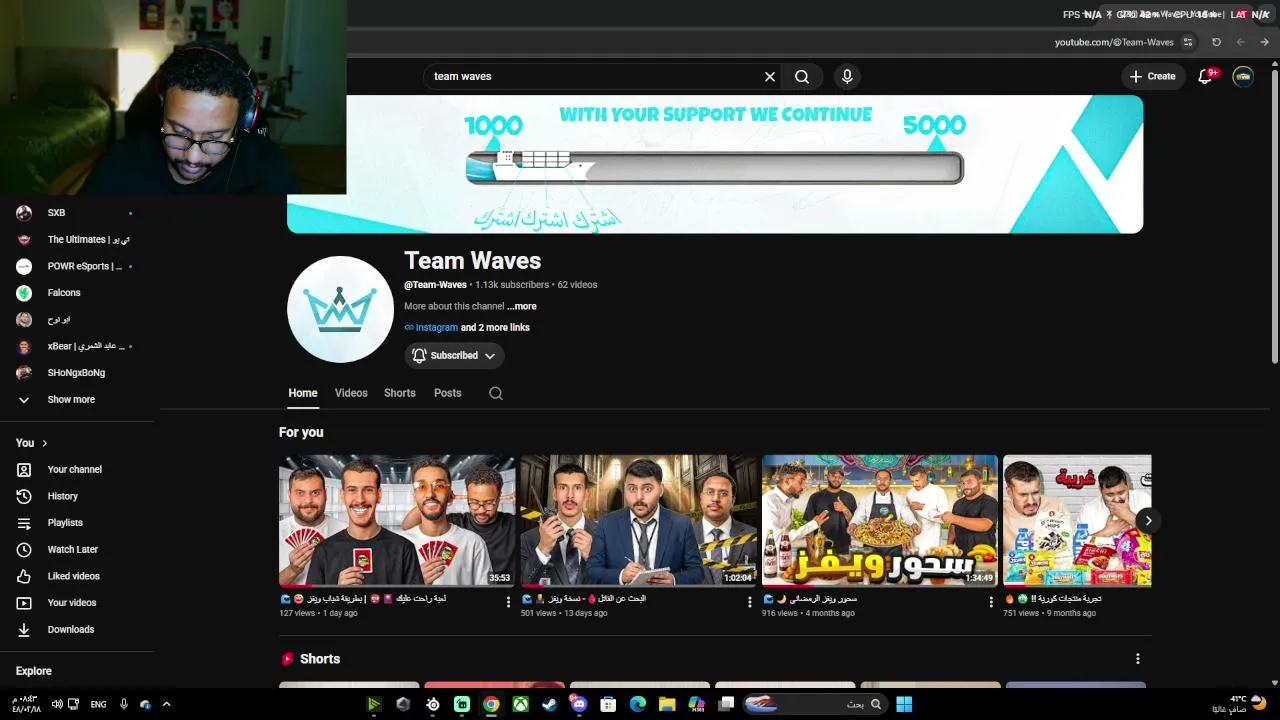The width and height of the screenshot is (1280, 720).
Task: Open Windows Start menu
Action: click(904, 704)
